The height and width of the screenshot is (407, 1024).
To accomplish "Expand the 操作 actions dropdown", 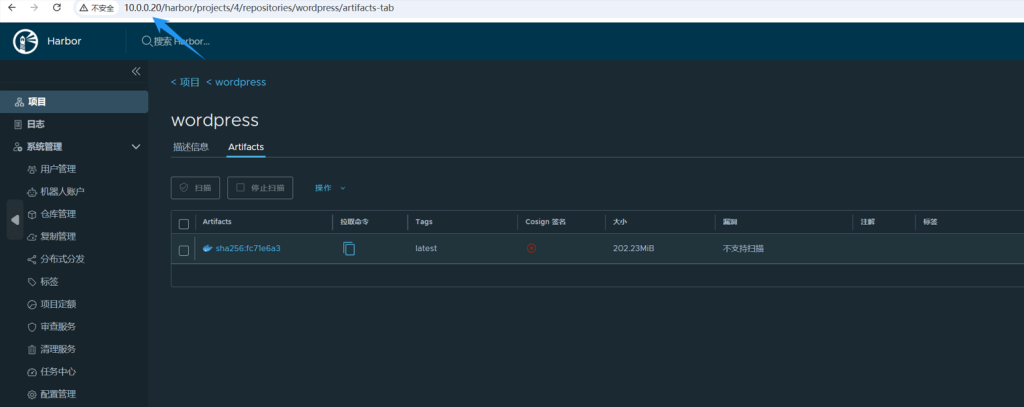I will [x=330, y=188].
